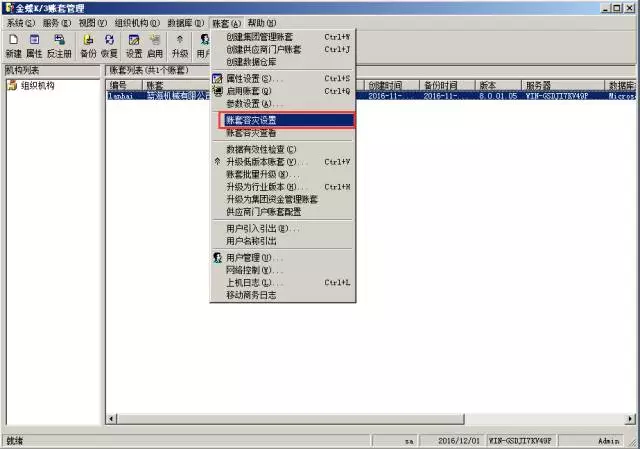Viewport: 640px width, 449px height.
Task: Select the 组织机构 tree node icon
Action: 13,85
